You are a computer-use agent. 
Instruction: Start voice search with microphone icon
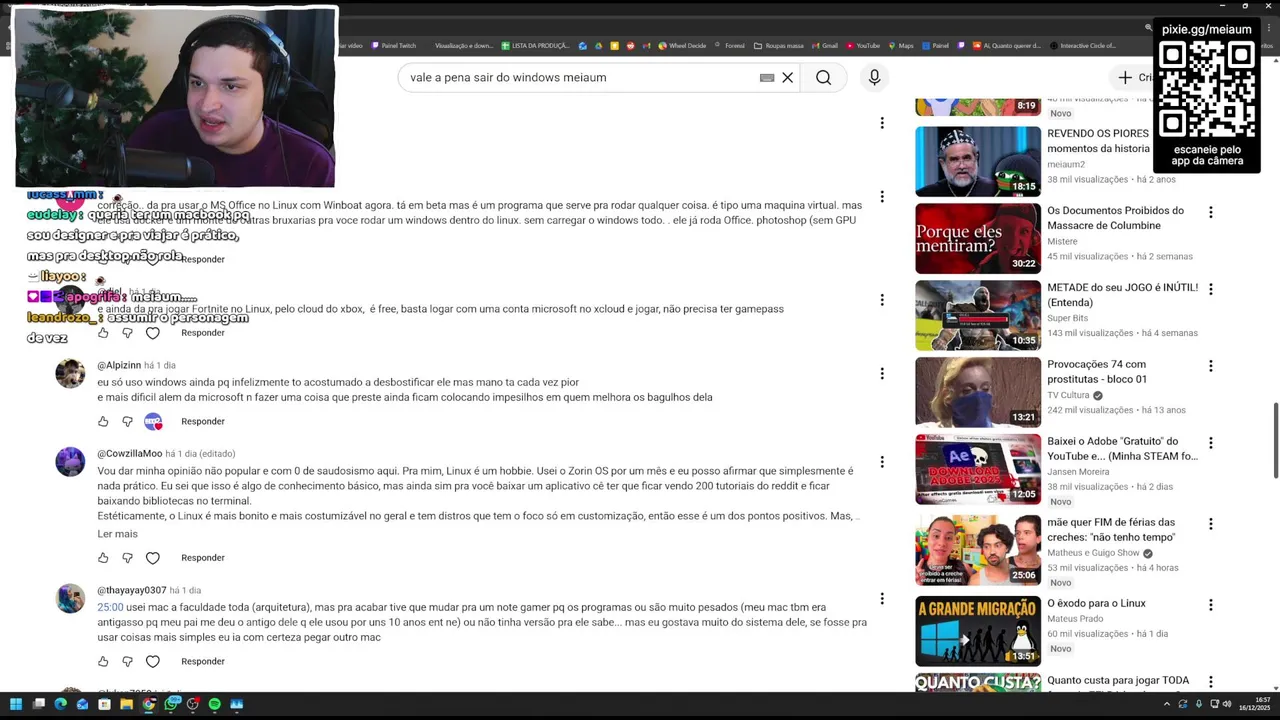pos(874,78)
